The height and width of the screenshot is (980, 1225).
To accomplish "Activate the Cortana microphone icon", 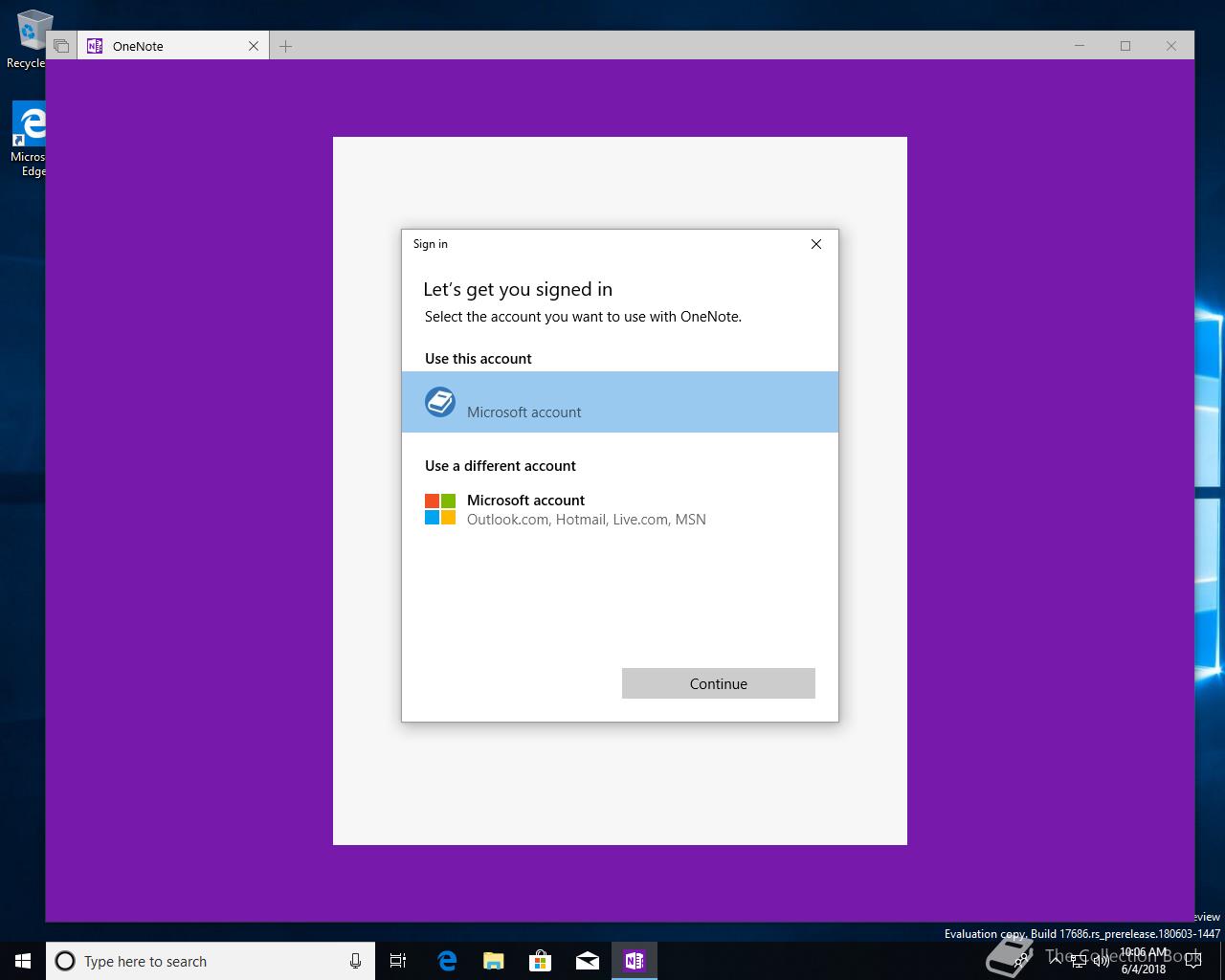I will [355, 961].
